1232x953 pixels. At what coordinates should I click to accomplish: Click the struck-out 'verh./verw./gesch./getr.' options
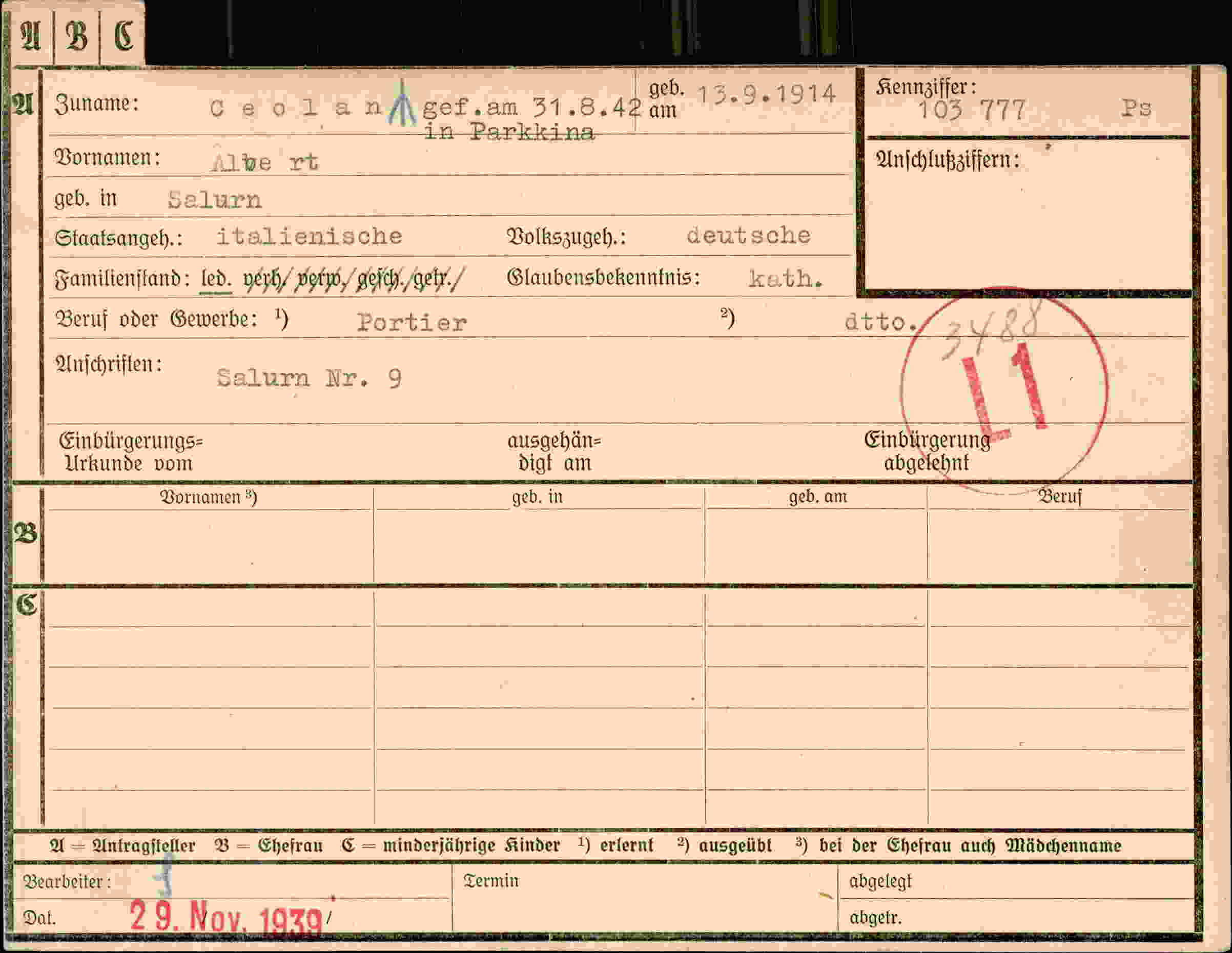(x=354, y=280)
